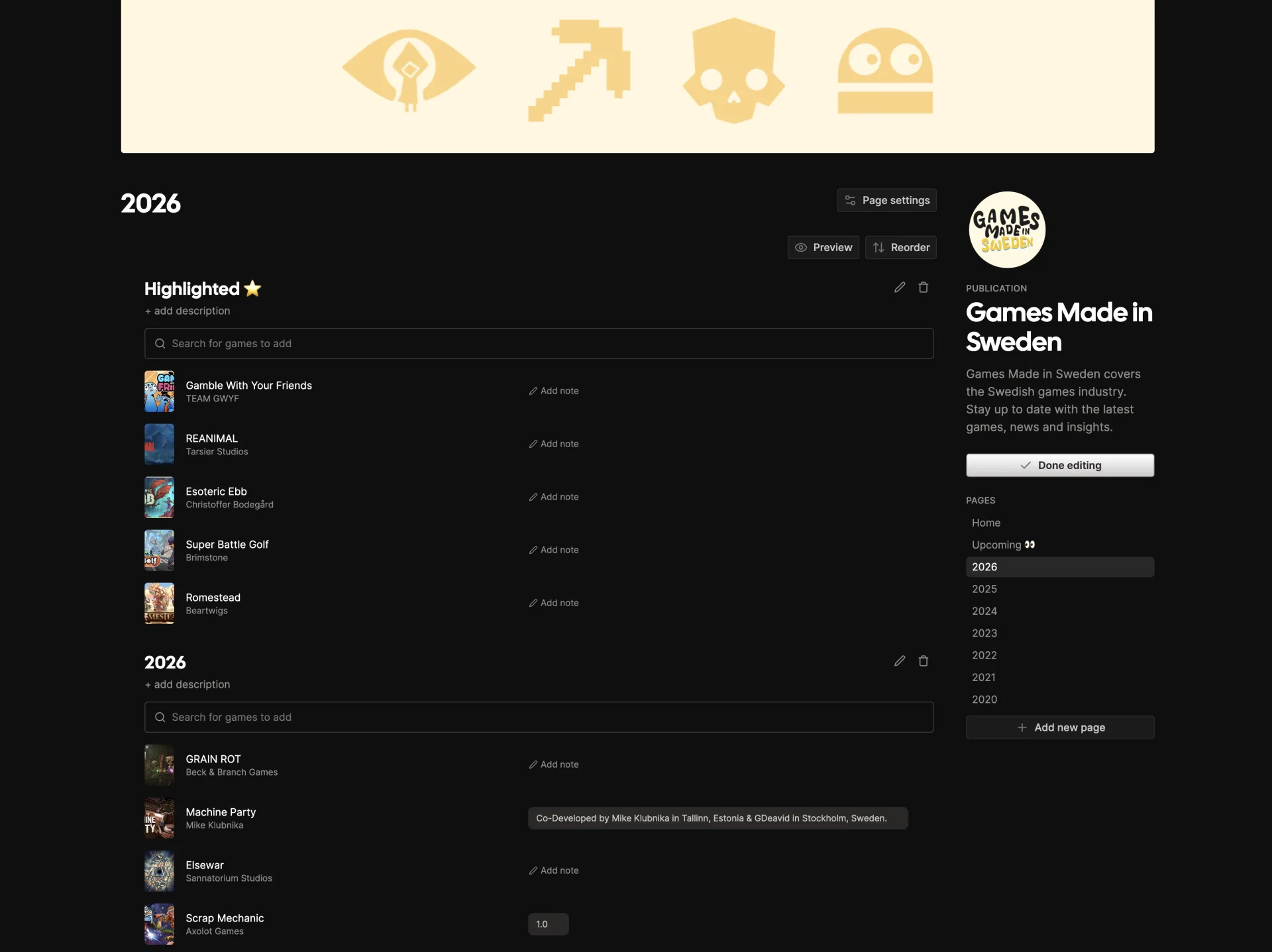Image resolution: width=1272 pixels, height=952 pixels.
Task: Click the skull icon in banner
Action: point(733,71)
